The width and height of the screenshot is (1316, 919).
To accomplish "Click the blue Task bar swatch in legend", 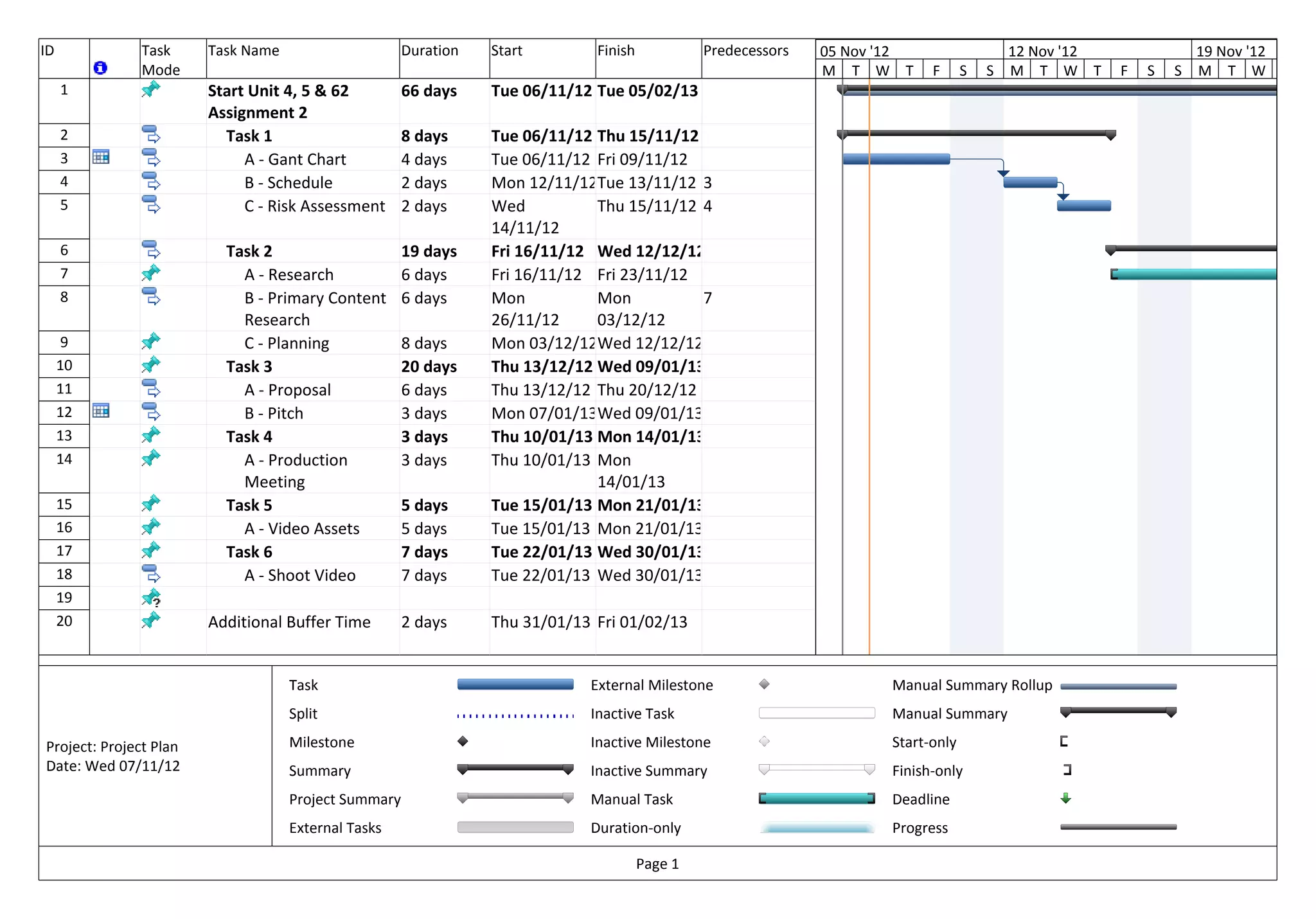I will (515, 684).
